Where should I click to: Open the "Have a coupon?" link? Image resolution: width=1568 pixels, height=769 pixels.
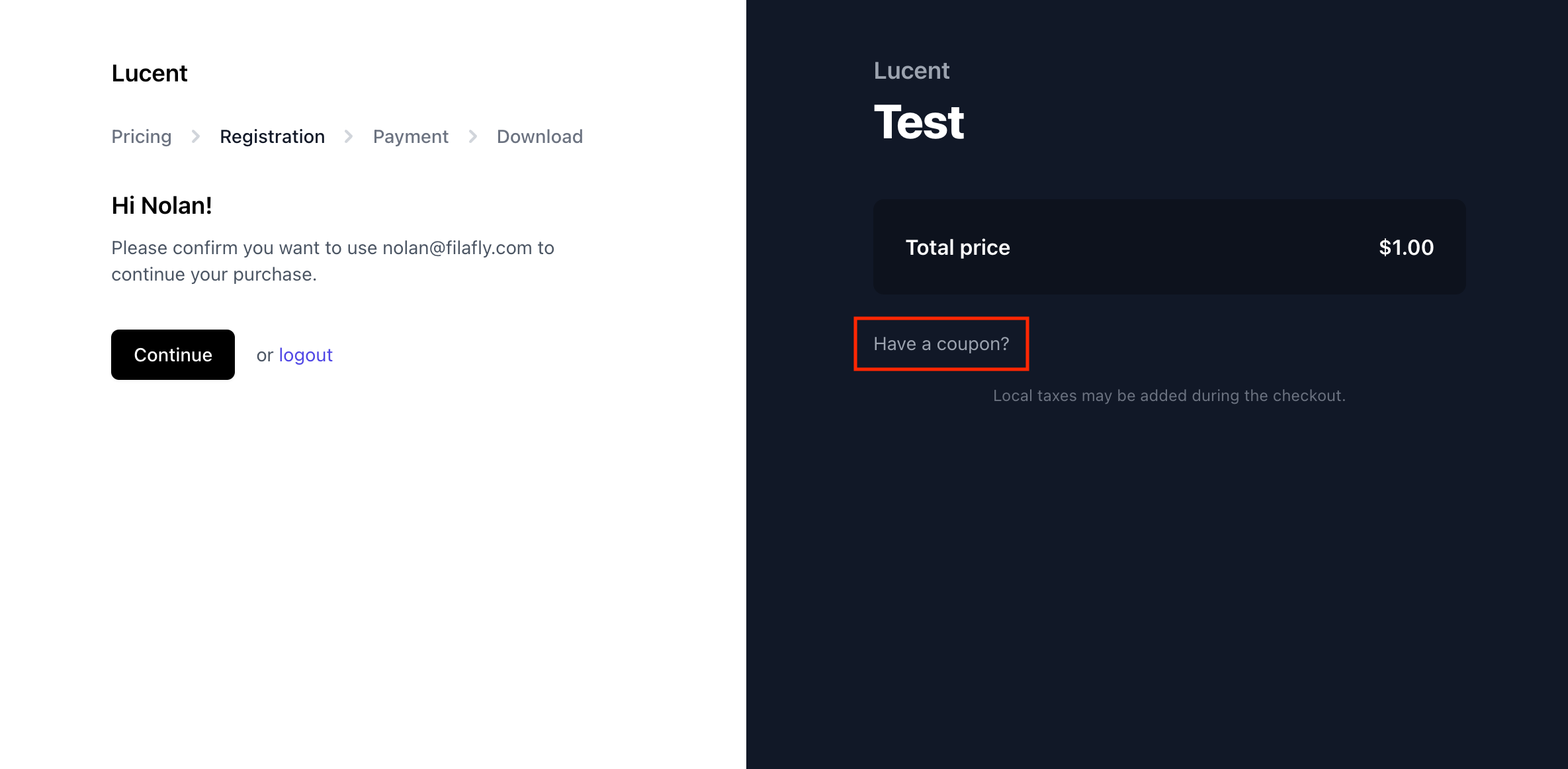941,344
